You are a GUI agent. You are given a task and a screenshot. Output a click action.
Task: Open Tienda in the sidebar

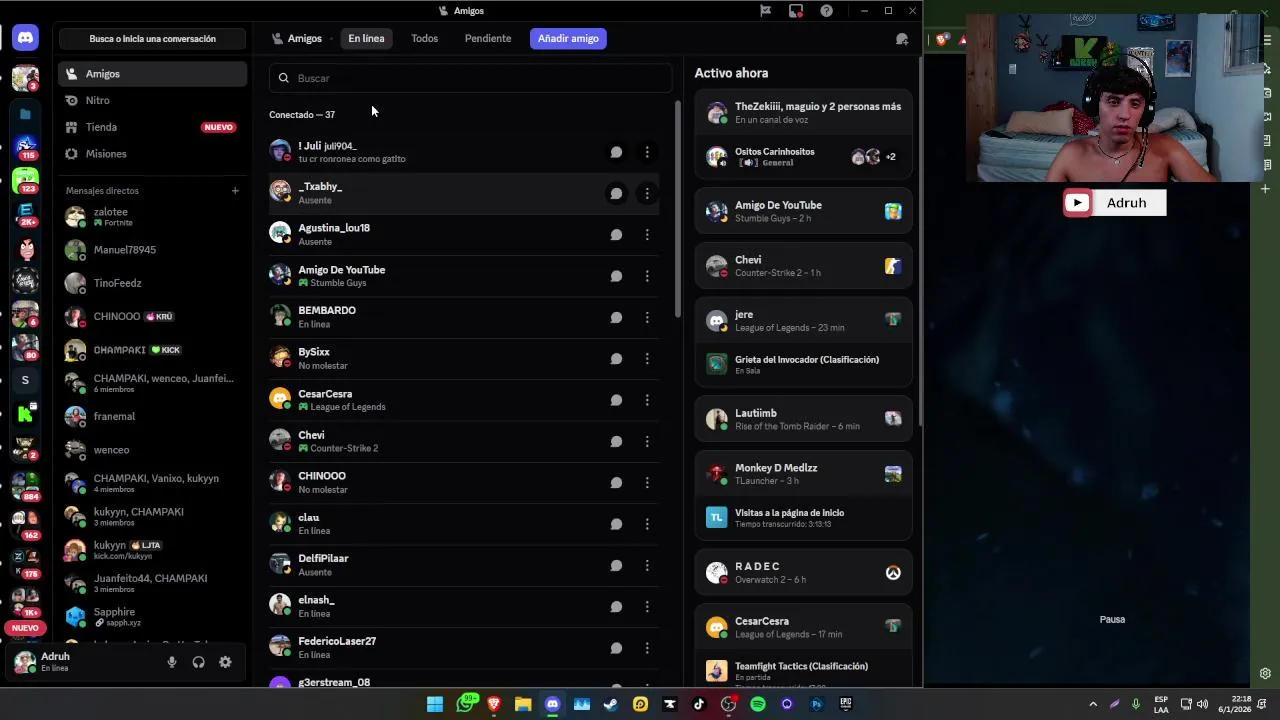point(152,127)
